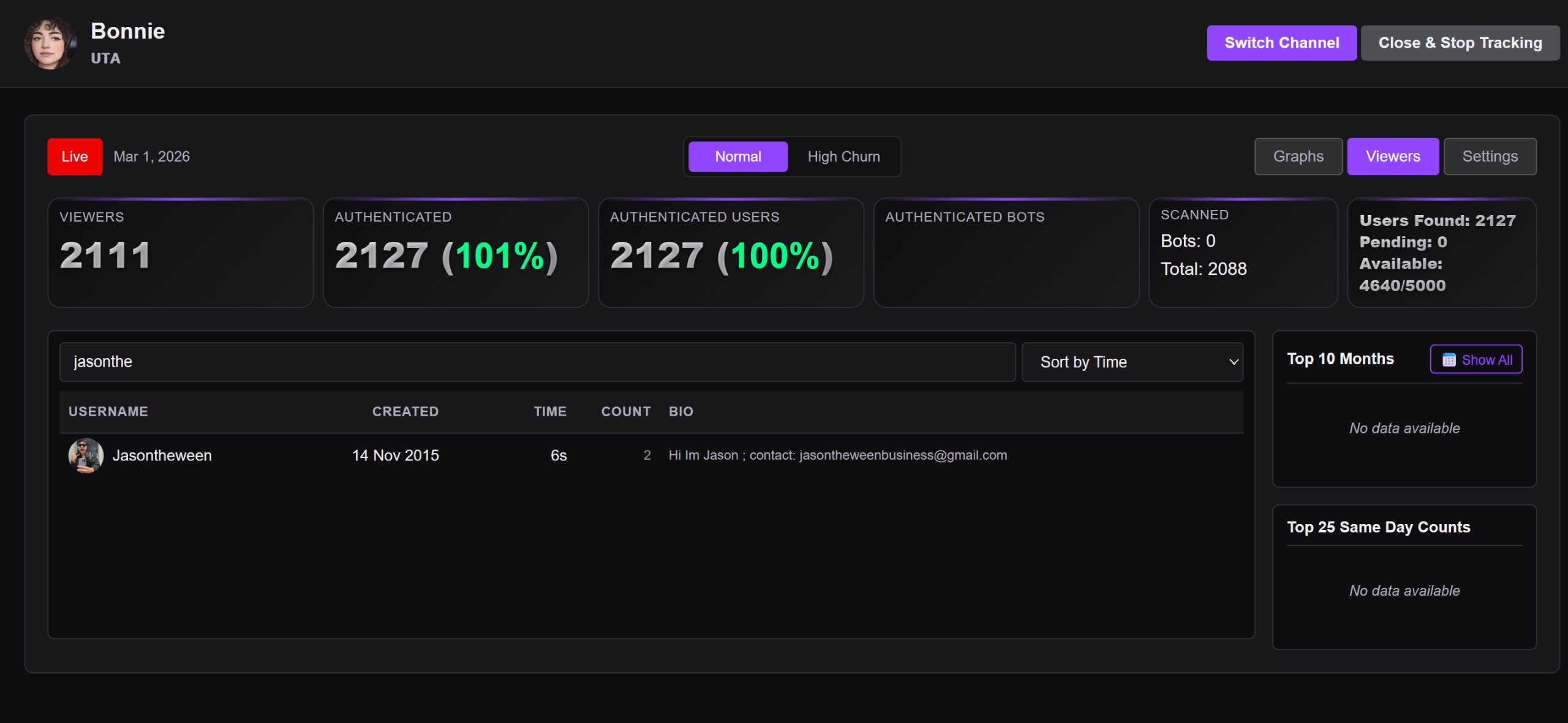Click the Show All months button
1568x723 pixels.
click(1476, 359)
